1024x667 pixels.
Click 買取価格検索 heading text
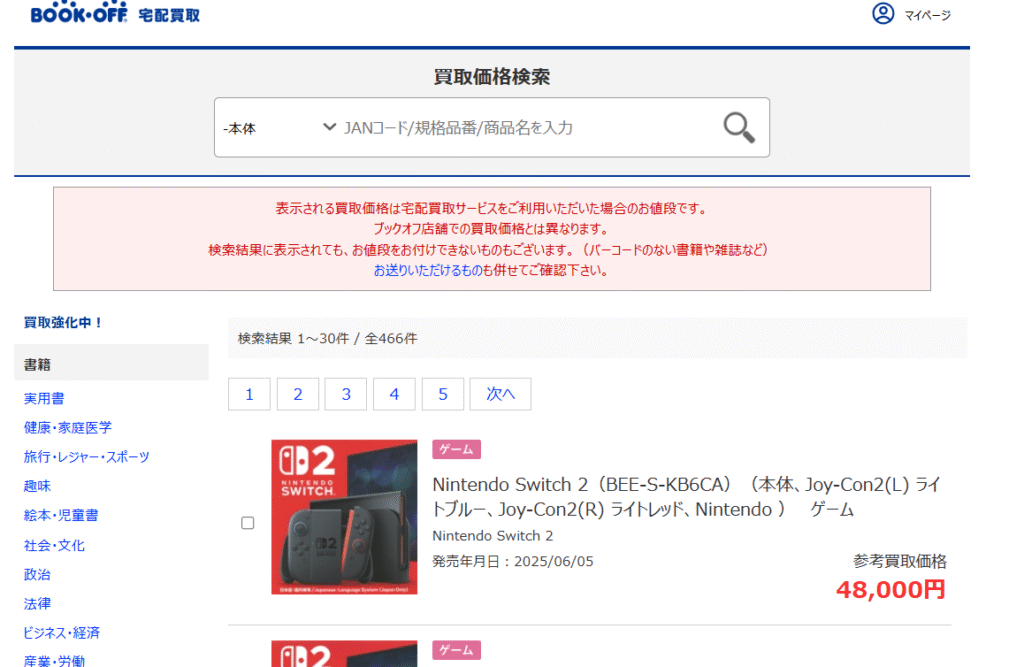(x=492, y=77)
